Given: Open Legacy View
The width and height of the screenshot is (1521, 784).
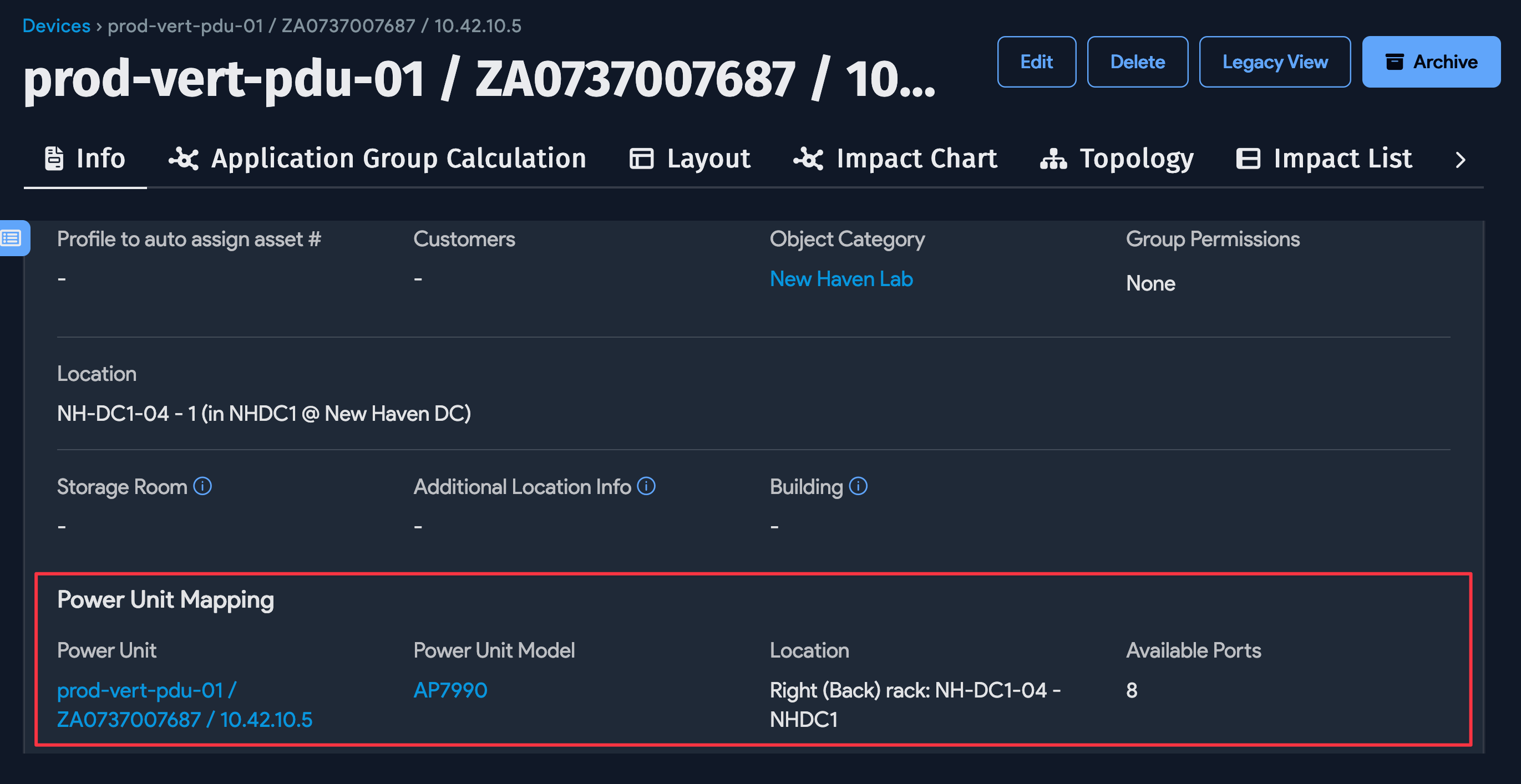Looking at the screenshot, I should (x=1275, y=62).
